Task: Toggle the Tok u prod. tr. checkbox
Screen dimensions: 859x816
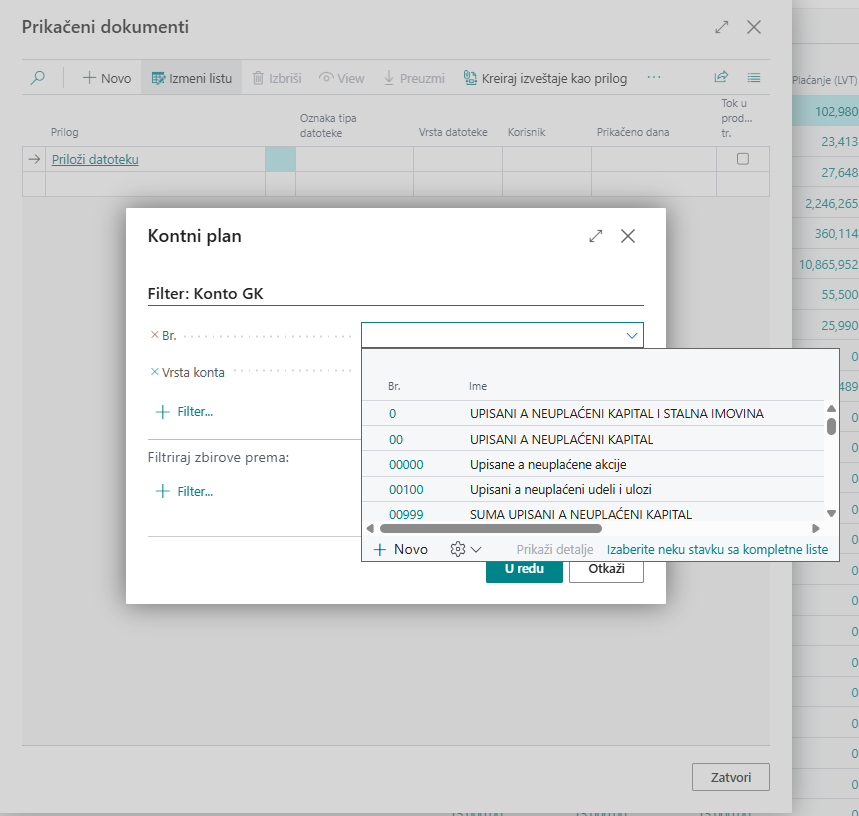Action: pos(743,159)
